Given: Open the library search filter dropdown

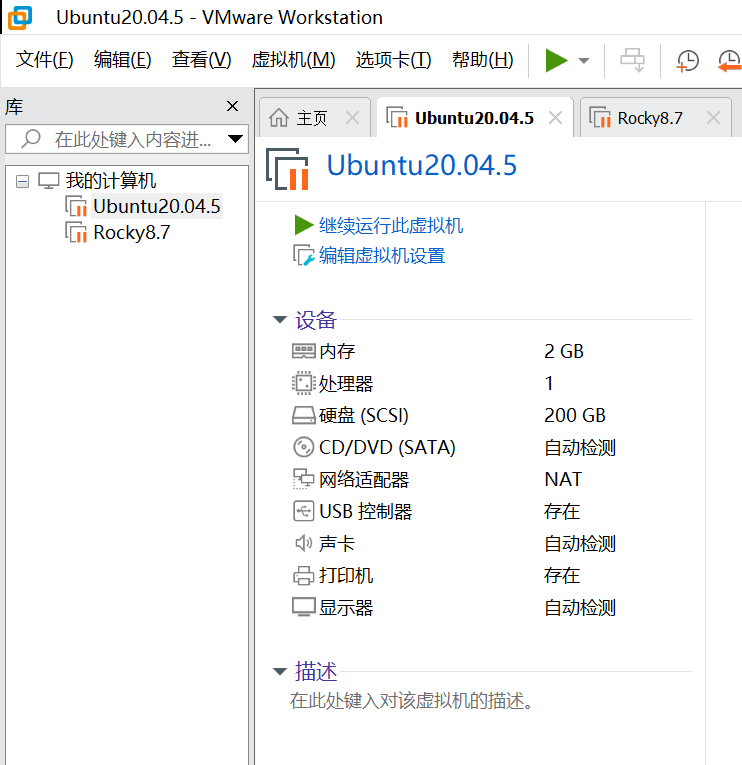Looking at the screenshot, I should (236, 140).
